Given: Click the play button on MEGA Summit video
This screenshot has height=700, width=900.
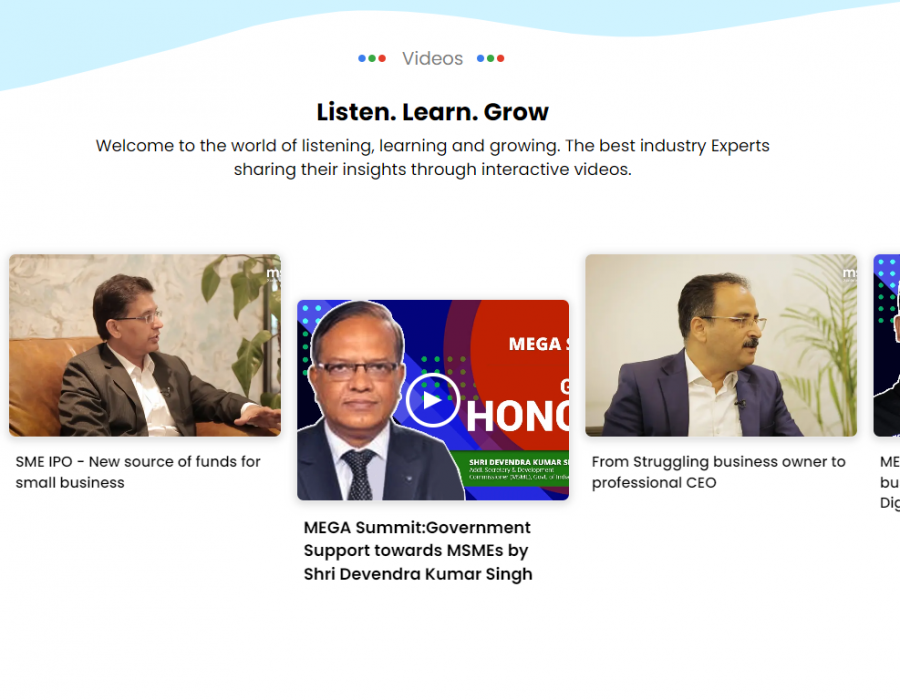Looking at the screenshot, I should (x=432, y=400).
